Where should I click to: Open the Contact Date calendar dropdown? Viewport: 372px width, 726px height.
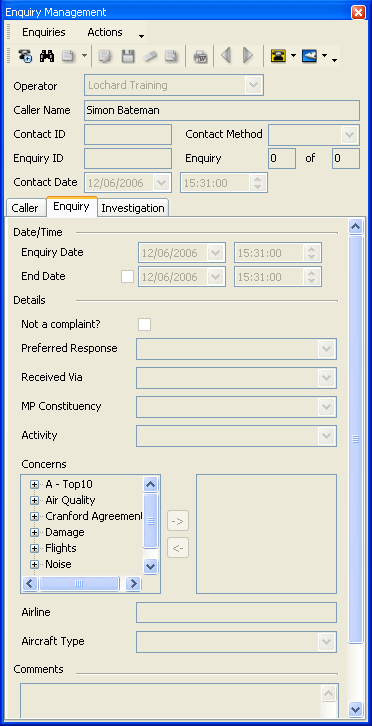click(x=162, y=182)
